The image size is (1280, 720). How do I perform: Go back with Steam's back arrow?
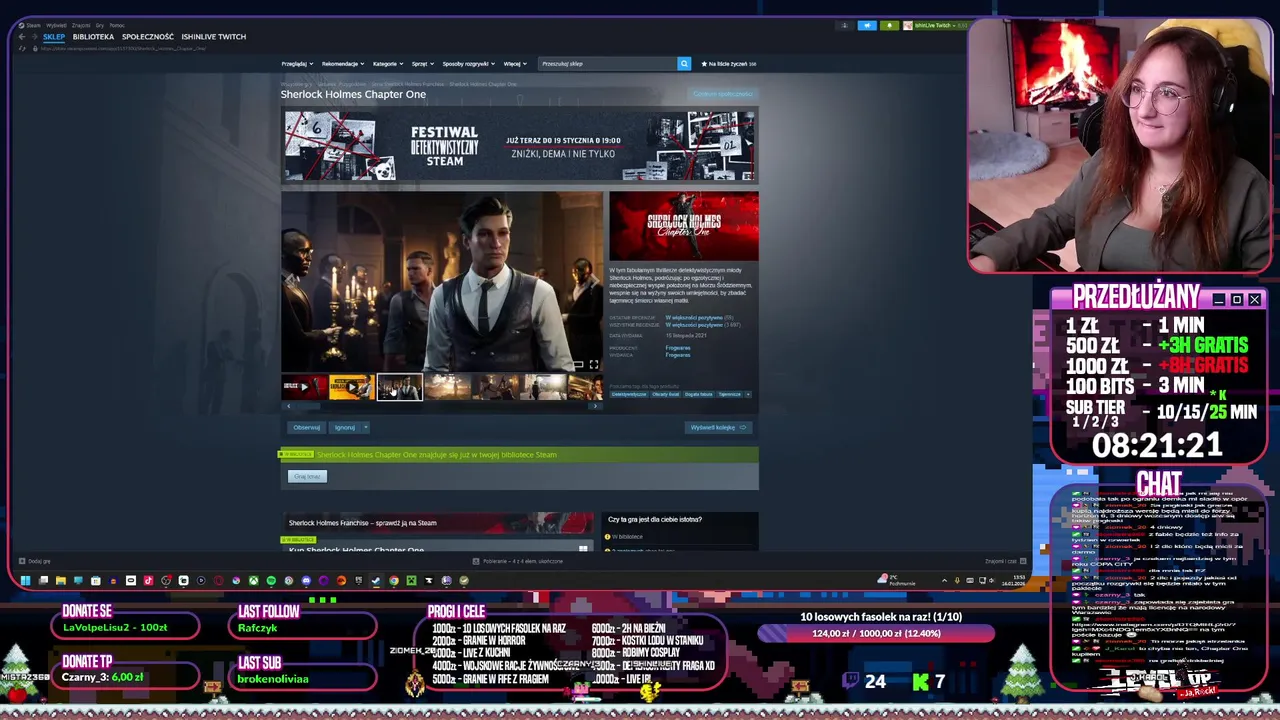[21, 37]
